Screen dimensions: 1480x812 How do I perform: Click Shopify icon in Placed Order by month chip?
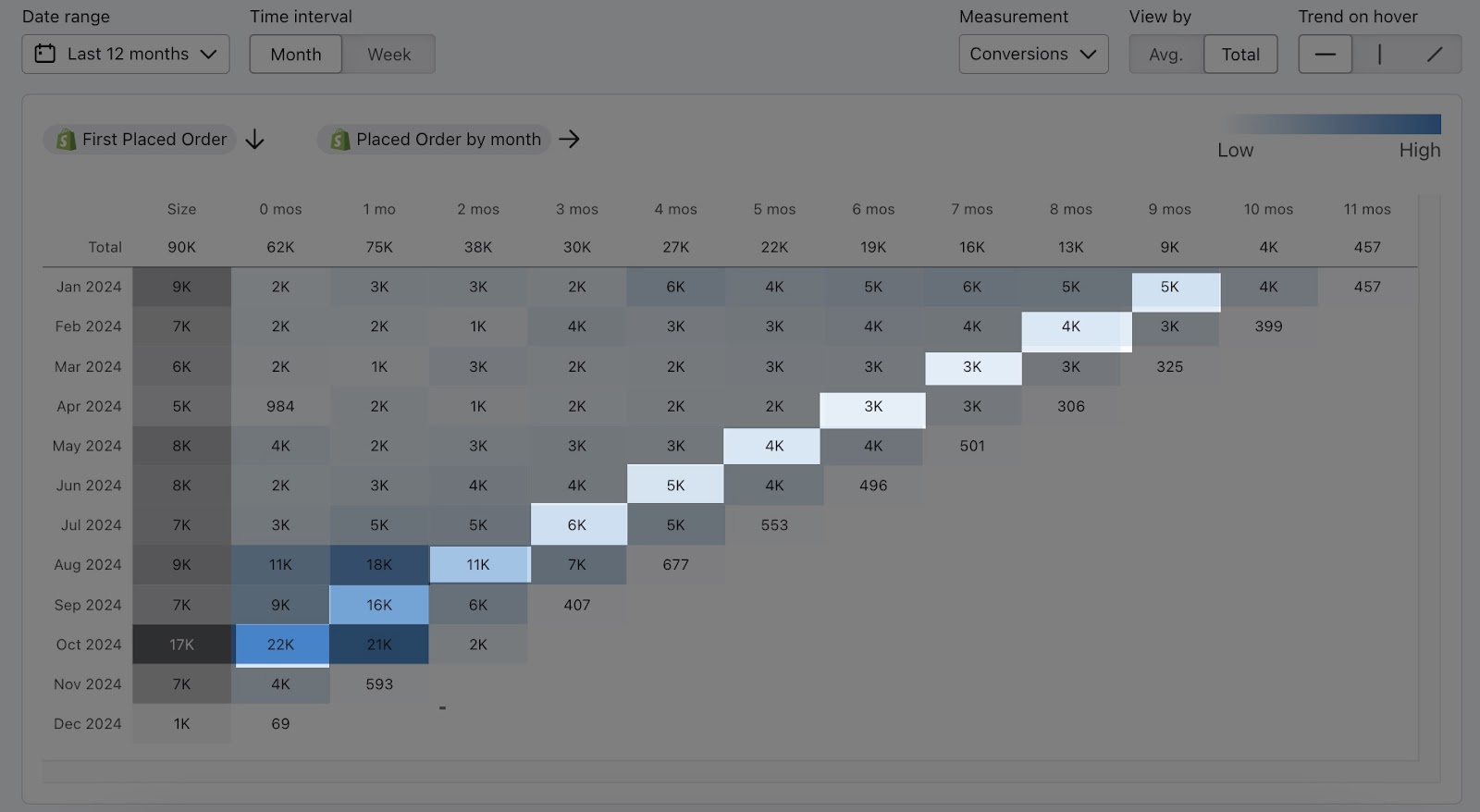pyautogui.click(x=339, y=140)
